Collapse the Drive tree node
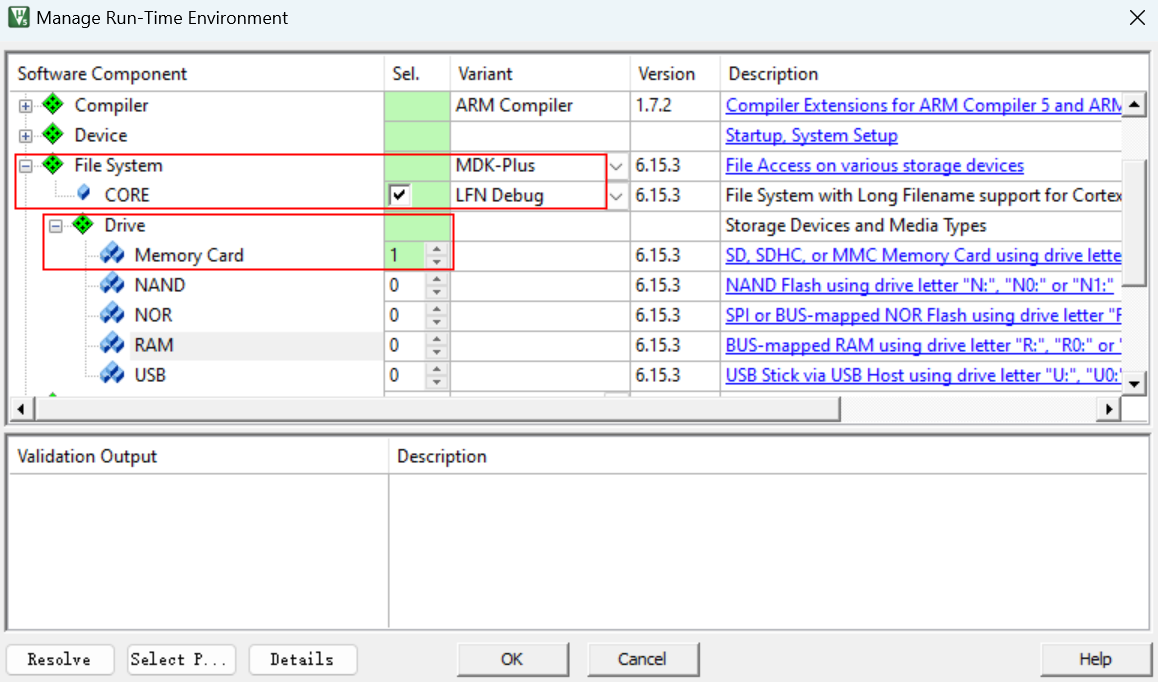Viewport: 1158px width, 682px height. tap(56, 226)
